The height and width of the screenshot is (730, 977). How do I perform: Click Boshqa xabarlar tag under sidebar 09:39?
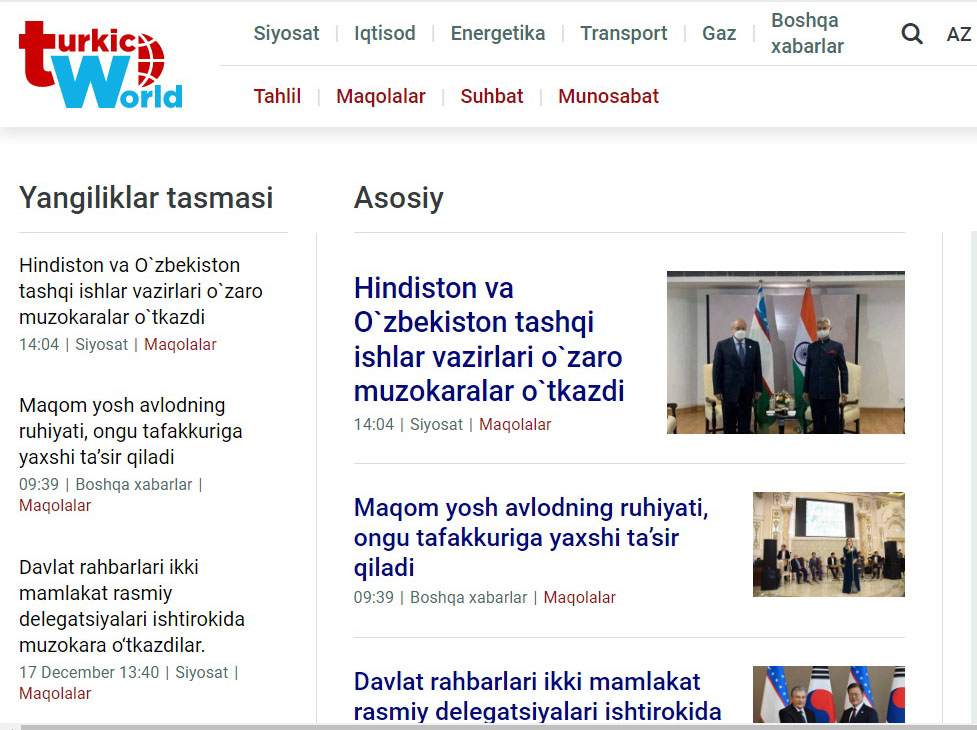(x=134, y=485)
